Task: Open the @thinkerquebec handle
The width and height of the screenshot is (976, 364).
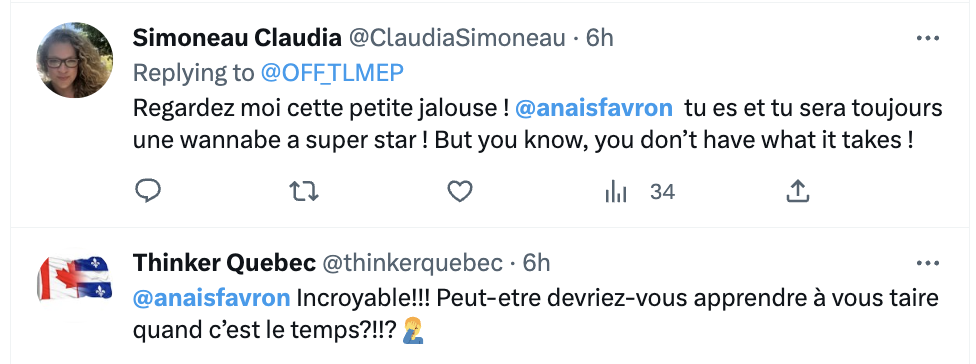Action: click(x=411, y=264)
